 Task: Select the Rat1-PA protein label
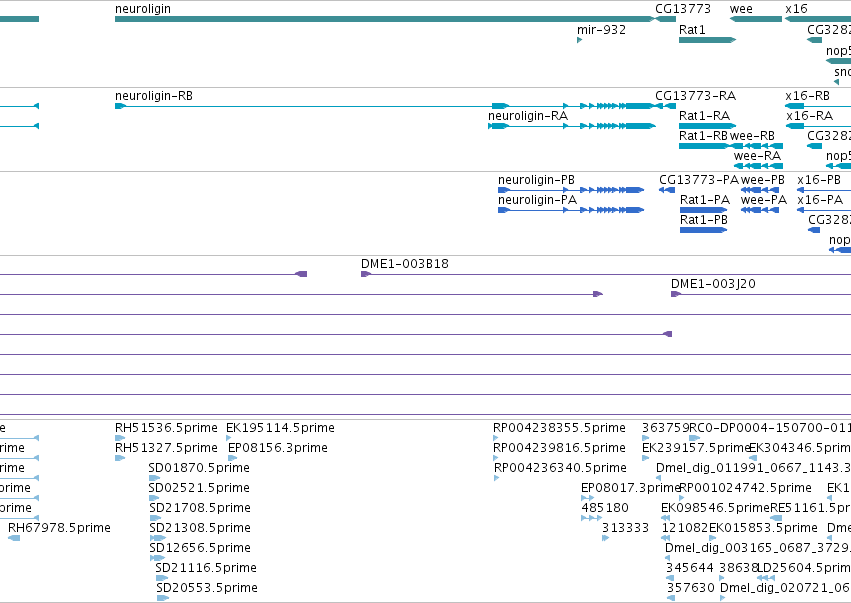[x=704, y=200]
